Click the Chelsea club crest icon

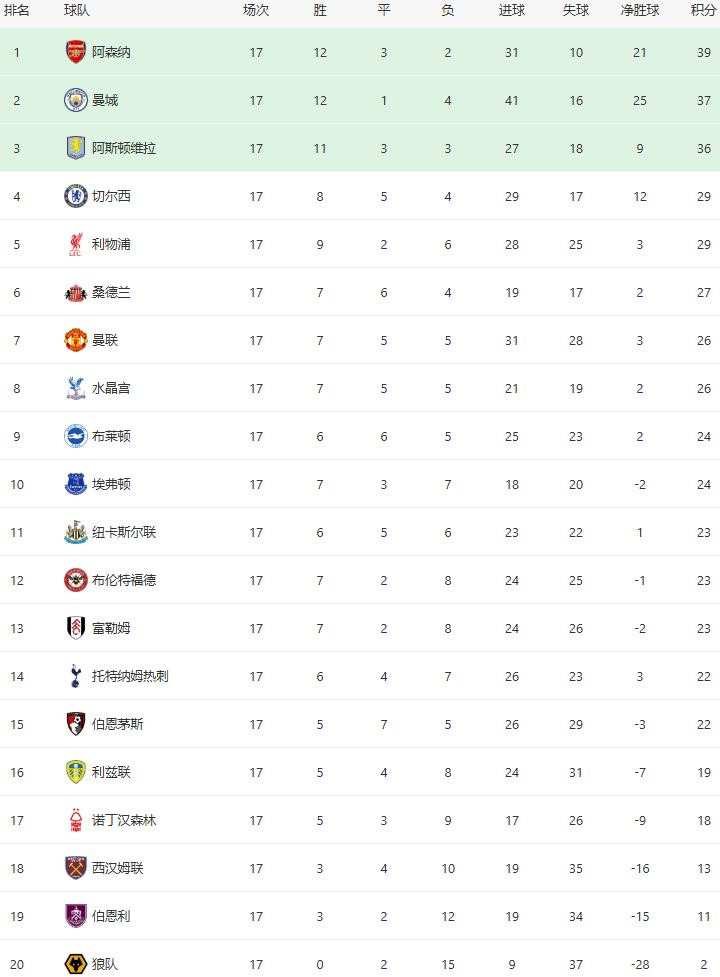pos(76,196)
